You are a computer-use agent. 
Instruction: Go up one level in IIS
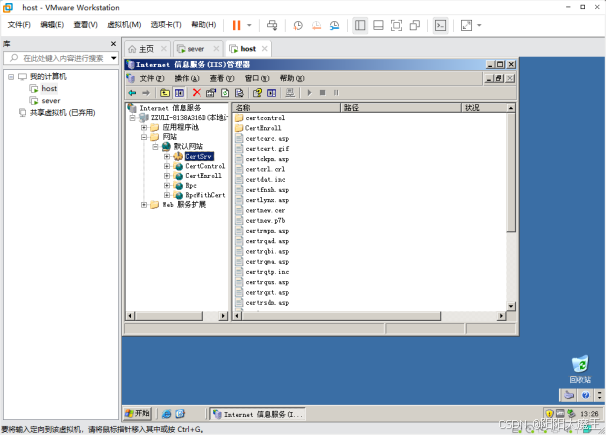[x=165, y=93]
